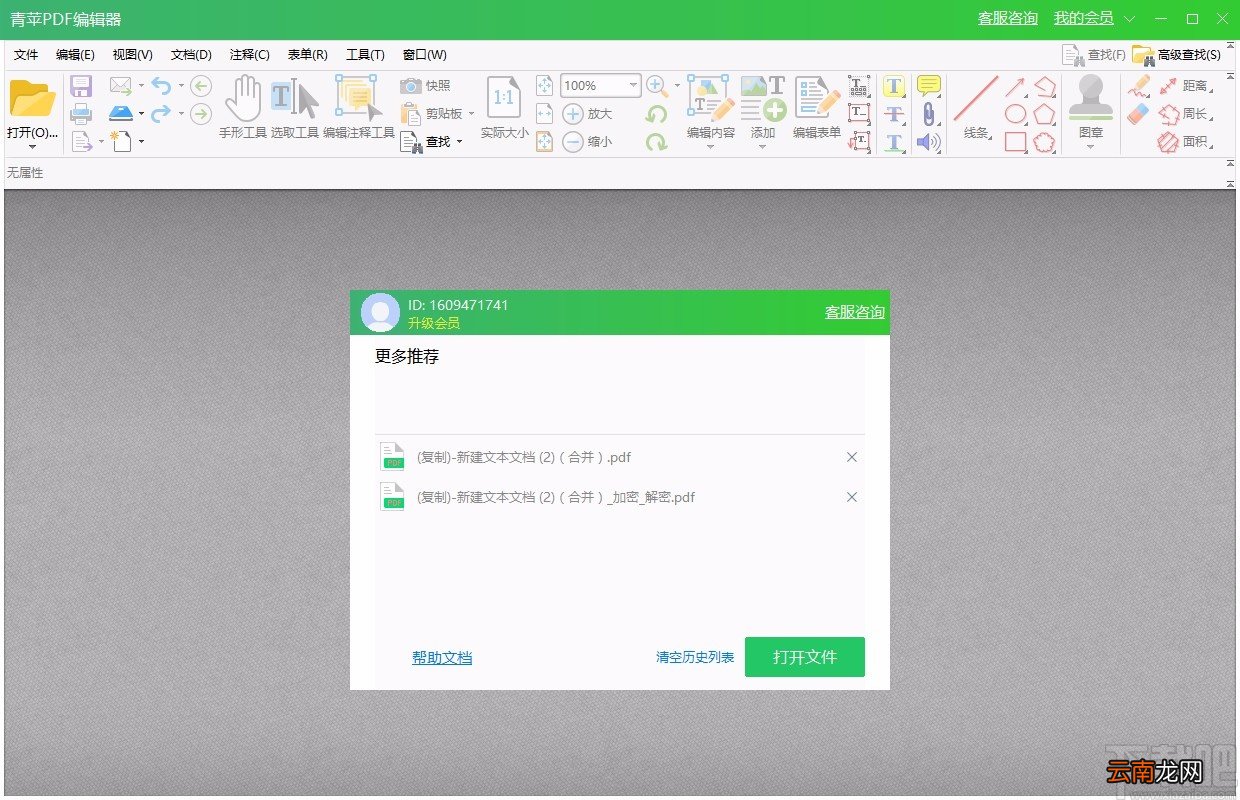Click the yellow folder 打开 icon
The image size is (1240, 800).
[32, 98]
